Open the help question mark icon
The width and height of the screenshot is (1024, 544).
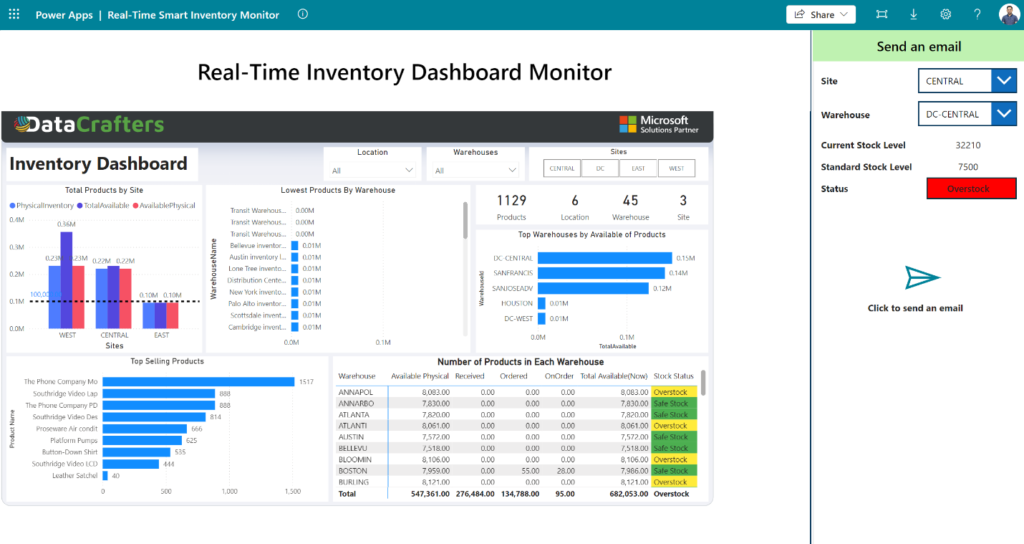point(977,14)
